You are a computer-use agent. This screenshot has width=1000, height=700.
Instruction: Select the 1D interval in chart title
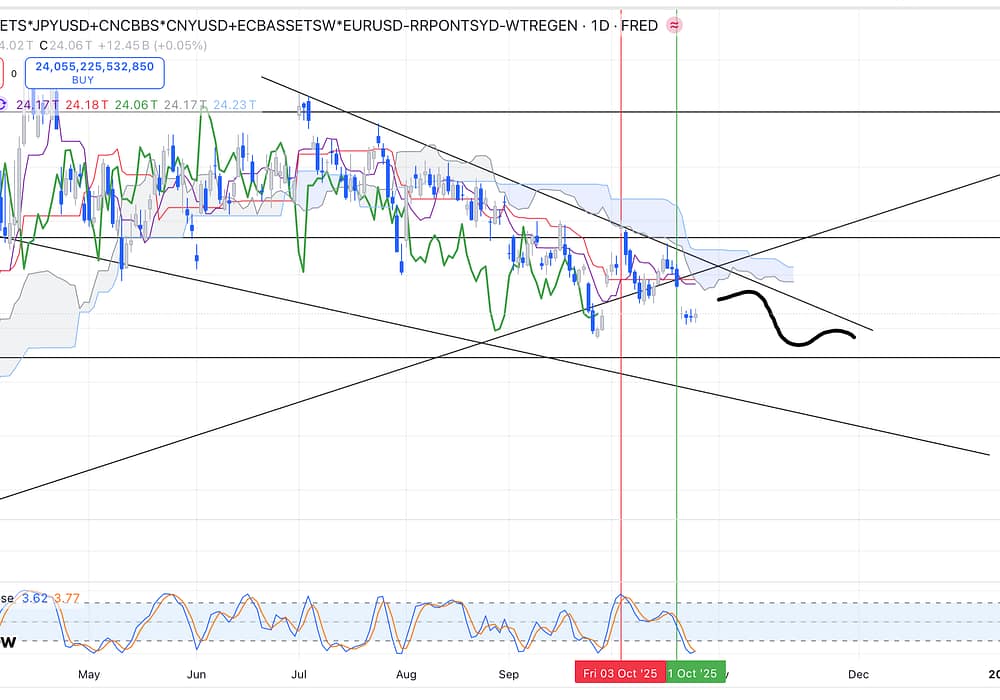[595, 25]
